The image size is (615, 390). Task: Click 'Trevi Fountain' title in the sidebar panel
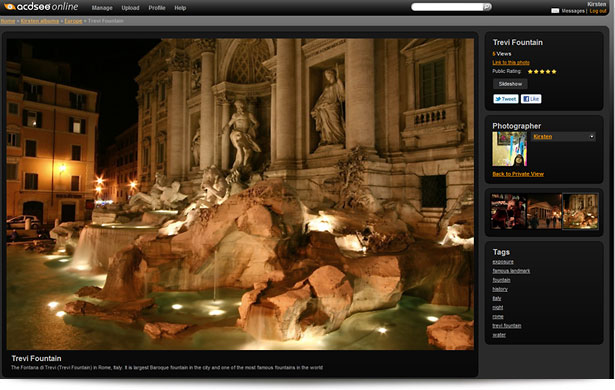tap(518, 42)
